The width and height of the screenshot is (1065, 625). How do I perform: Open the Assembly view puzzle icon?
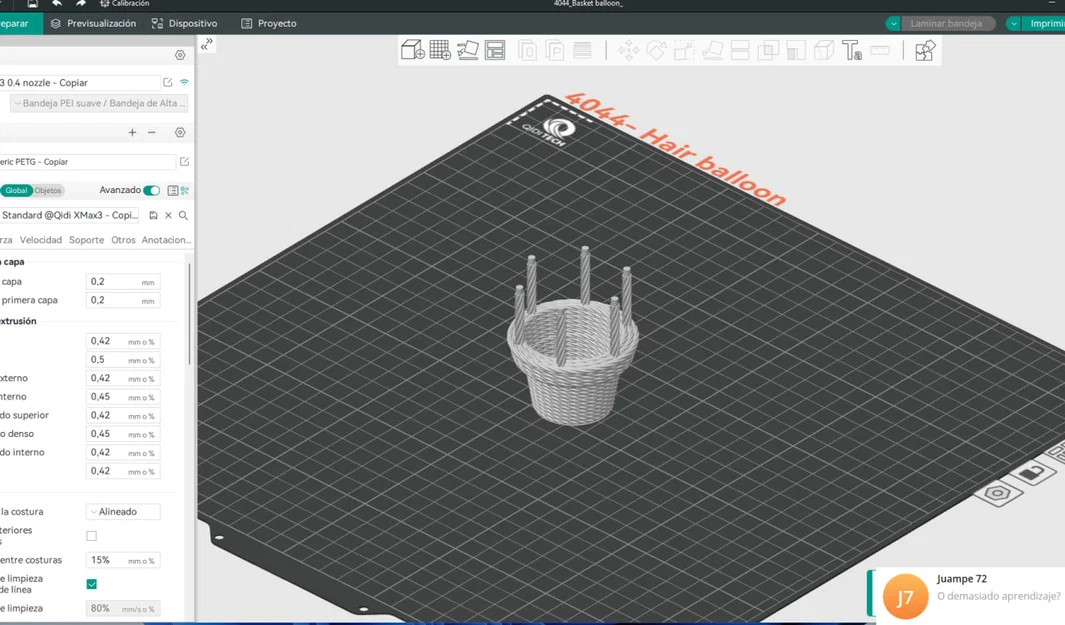point(925,50)
